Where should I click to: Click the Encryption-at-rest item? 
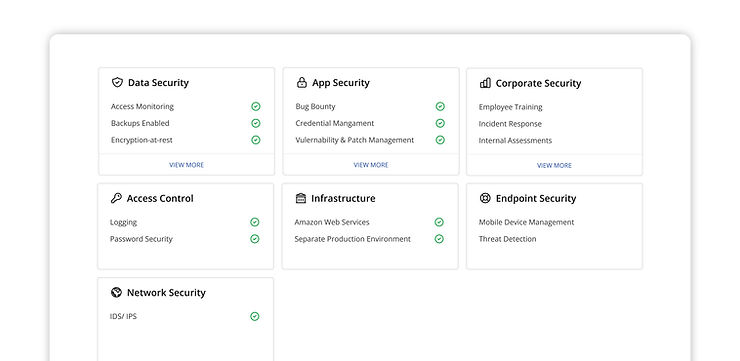pos(142,140)
